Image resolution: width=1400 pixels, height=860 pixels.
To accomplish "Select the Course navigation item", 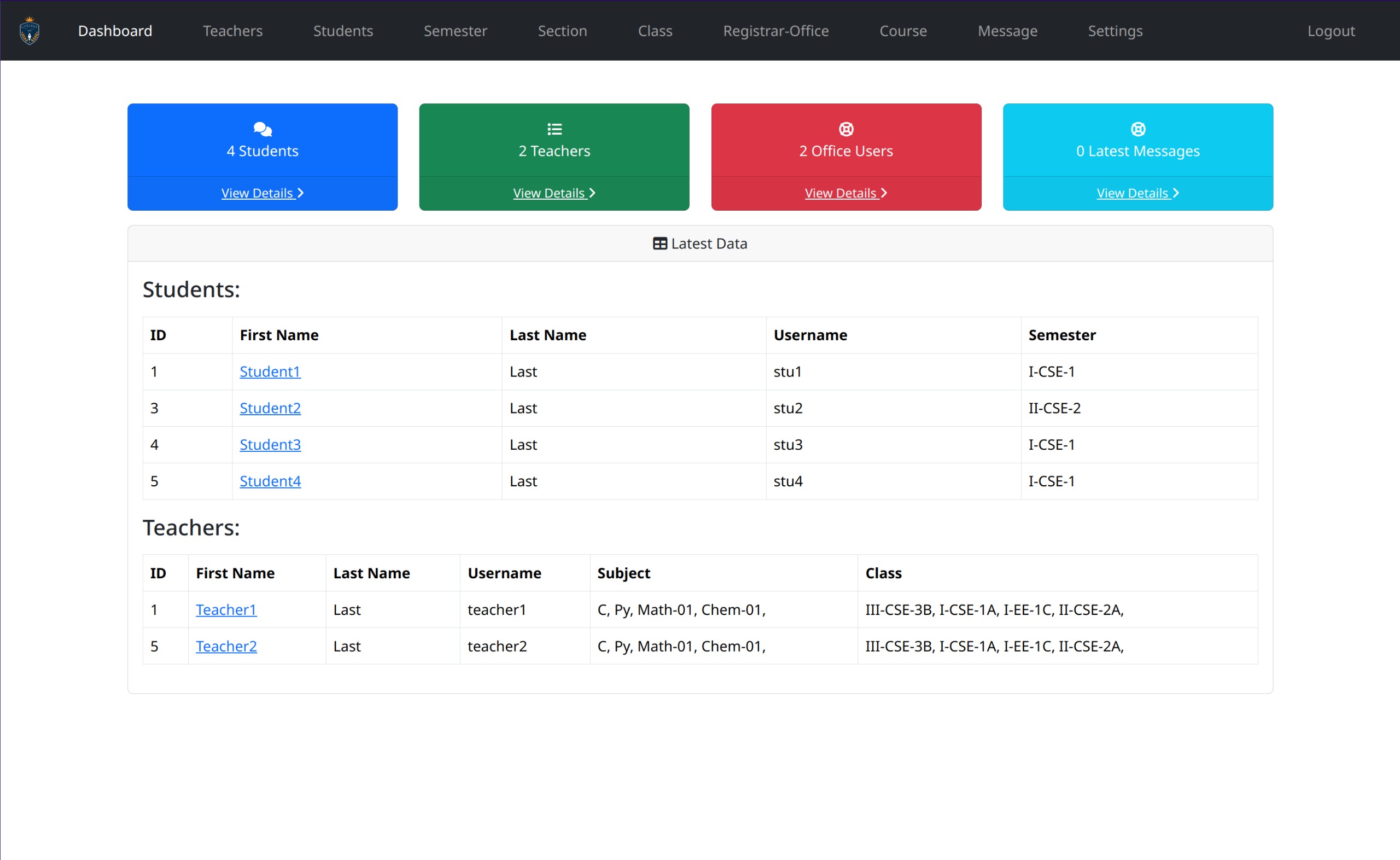I will [903, 31].
